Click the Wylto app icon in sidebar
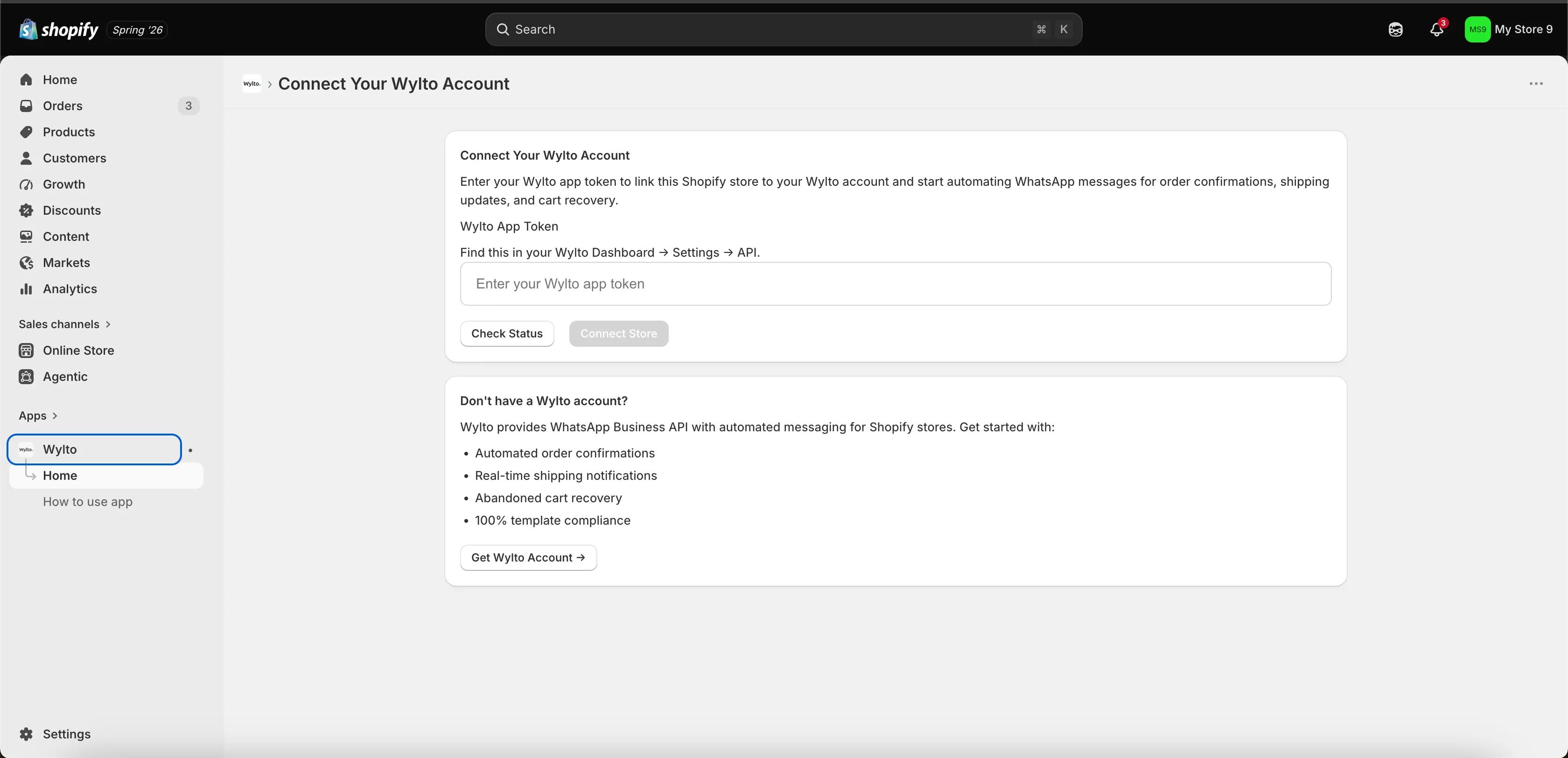Screen dimensions: 1568x758 click(26, 449)
